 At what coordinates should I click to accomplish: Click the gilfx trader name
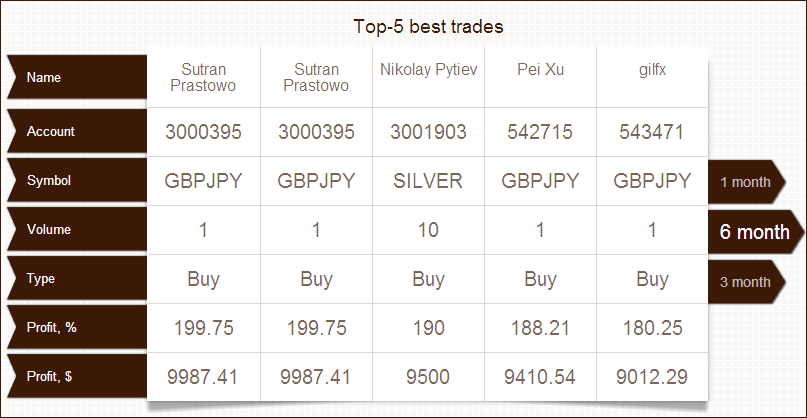[652, 69]
